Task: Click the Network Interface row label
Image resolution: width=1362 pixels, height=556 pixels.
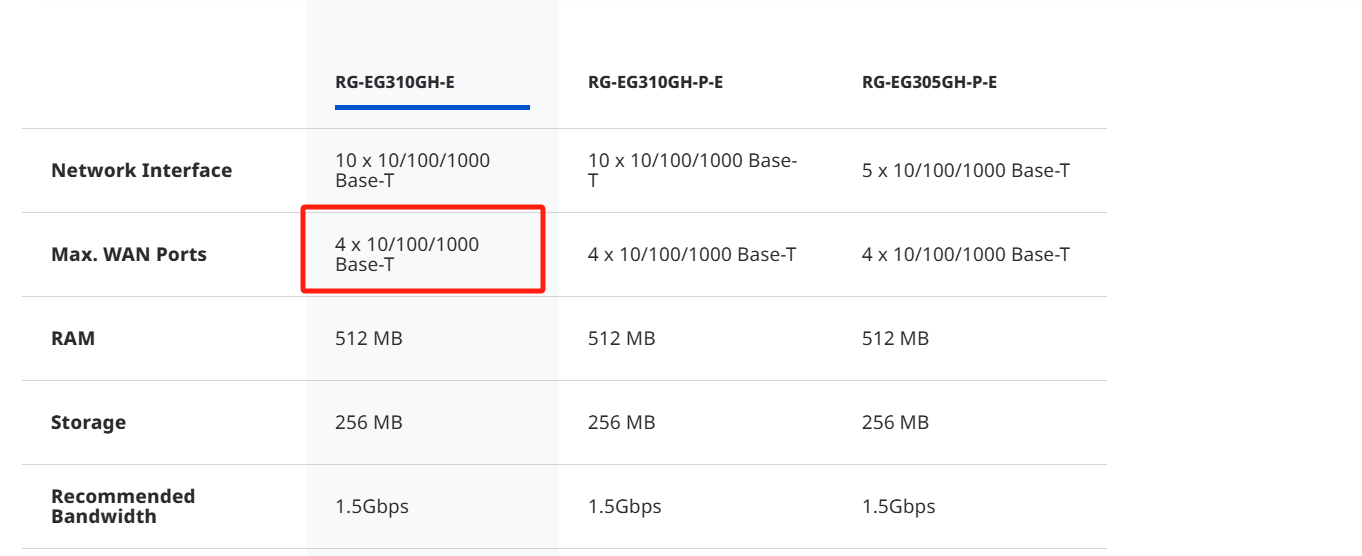Action: coord(141,170)
